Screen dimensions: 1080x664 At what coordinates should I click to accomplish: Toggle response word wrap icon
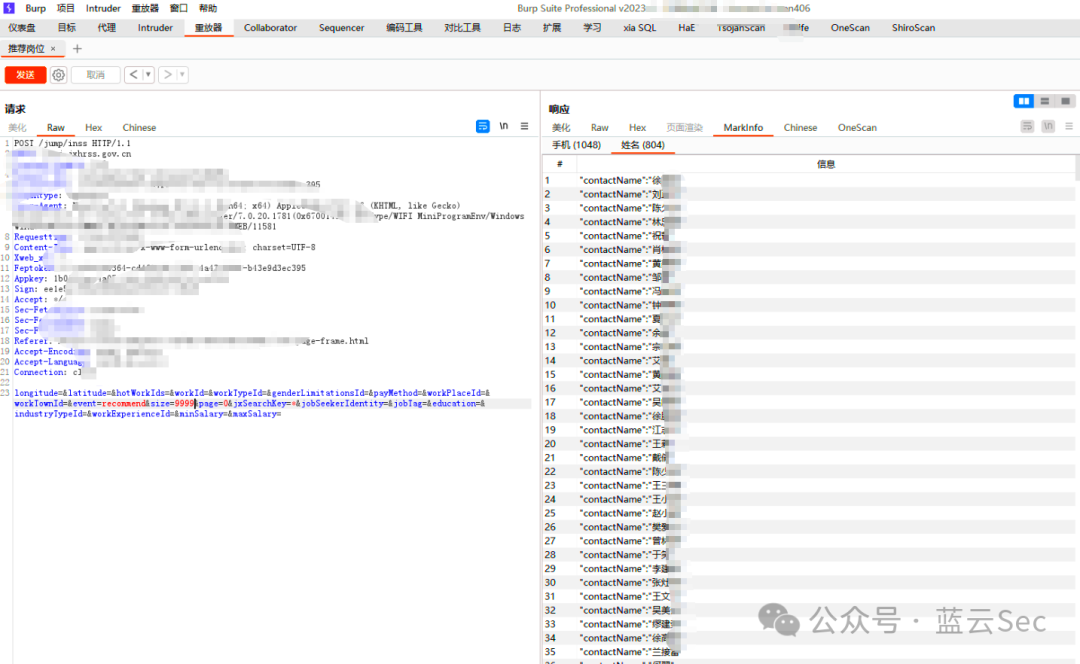pyautogui.click(x=1027, y=126)
